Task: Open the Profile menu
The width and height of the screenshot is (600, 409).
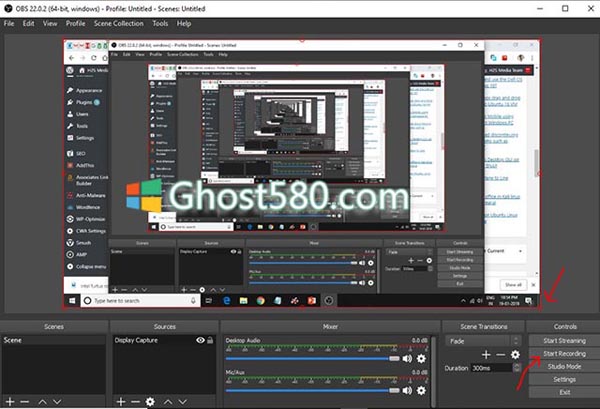Action: 75,23
